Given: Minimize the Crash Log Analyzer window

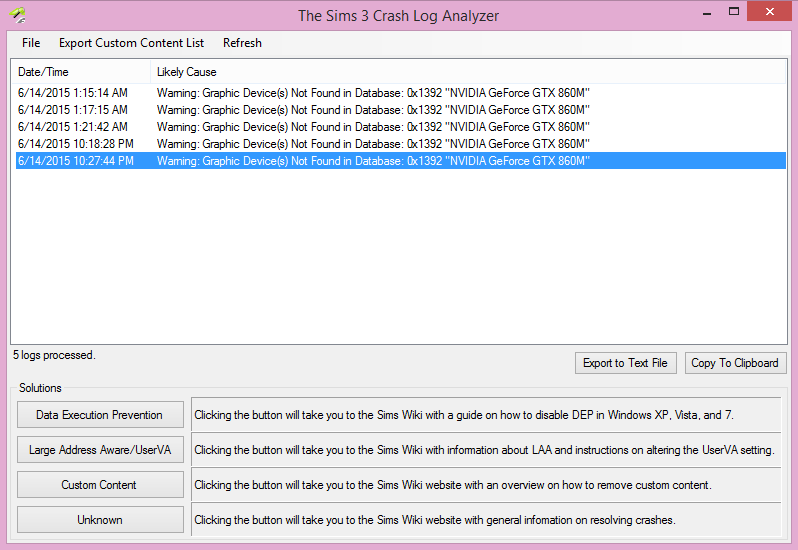Looking at the screenshot, I should (x=706, y=13).
